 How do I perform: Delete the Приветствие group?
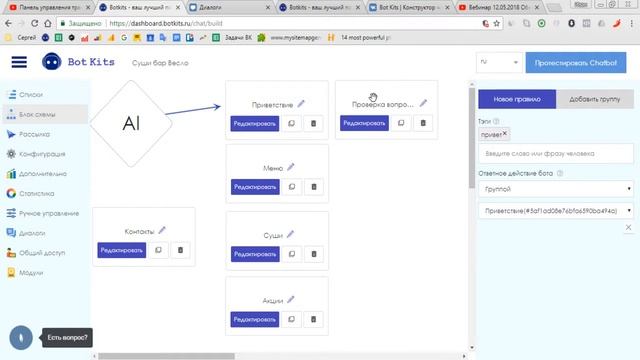(313, 123)
